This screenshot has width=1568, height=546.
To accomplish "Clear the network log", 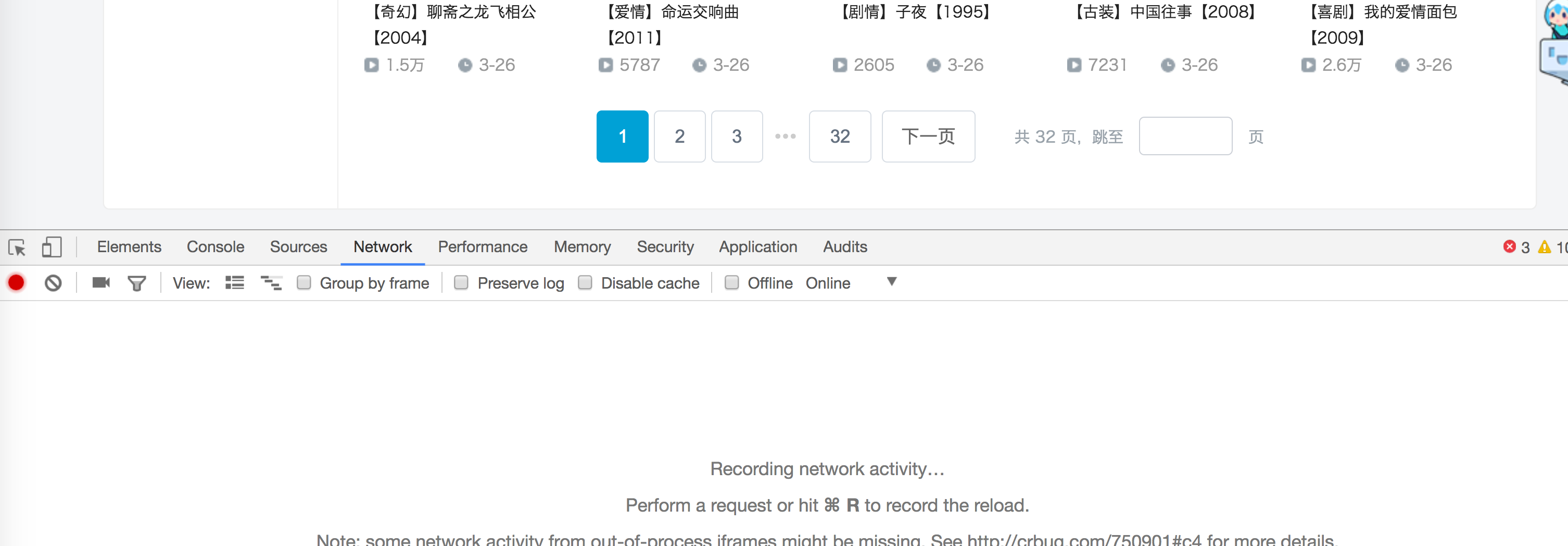I will [x=53, y=282].
